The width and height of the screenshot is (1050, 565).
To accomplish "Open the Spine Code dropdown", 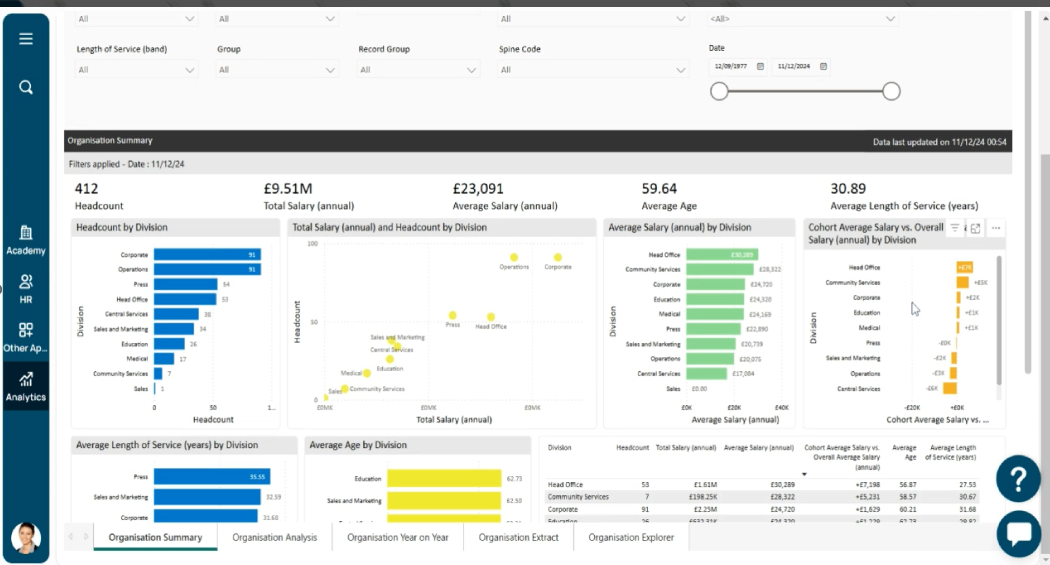I will pos(594,70).
